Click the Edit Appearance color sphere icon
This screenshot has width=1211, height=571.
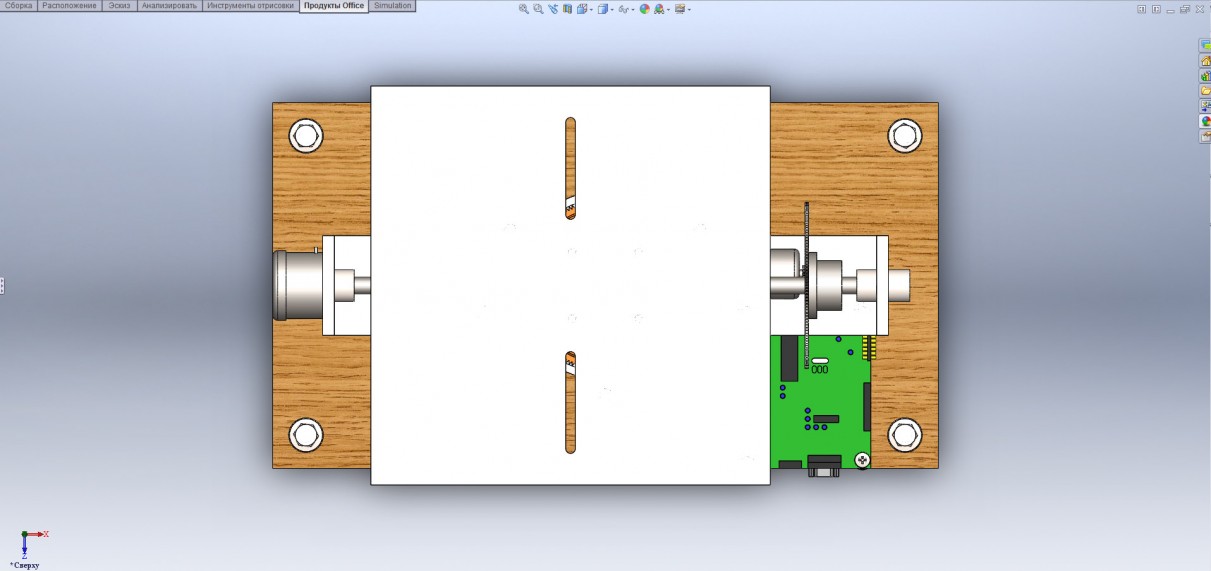pyautogui.click(x=644, y=9)
